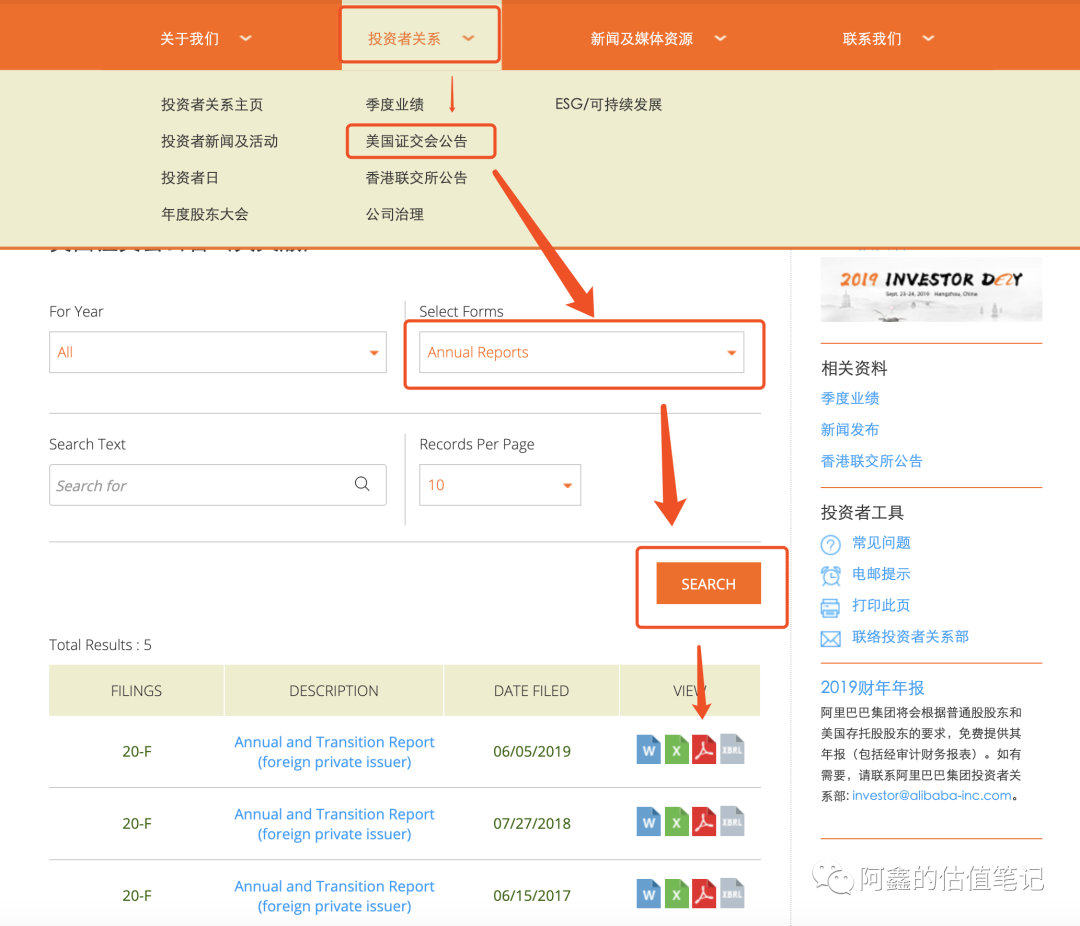Open the 2018 report description link
Screen dimensions: 1080x926
pyautogui.click(x=334, y=824)
